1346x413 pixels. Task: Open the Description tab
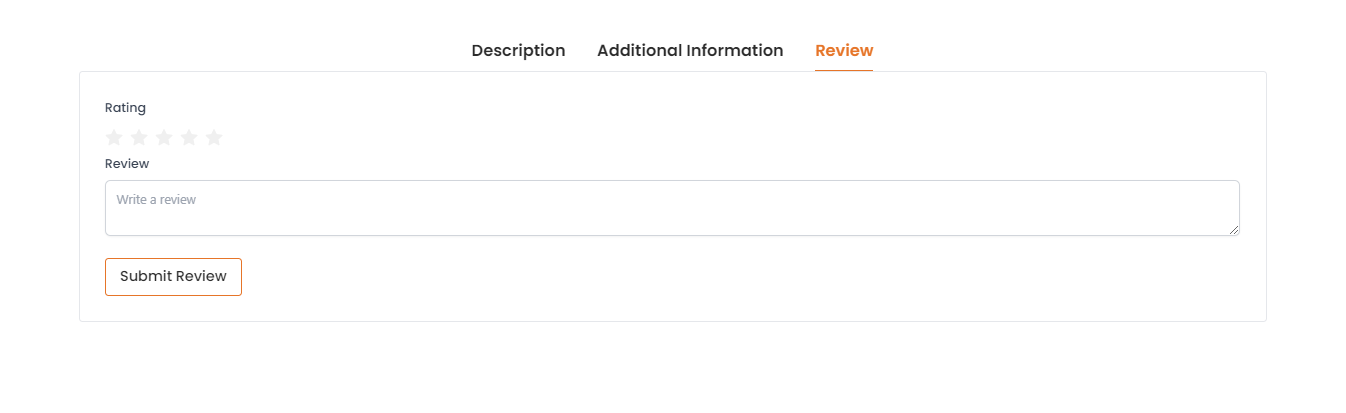(x=518, y=50)
